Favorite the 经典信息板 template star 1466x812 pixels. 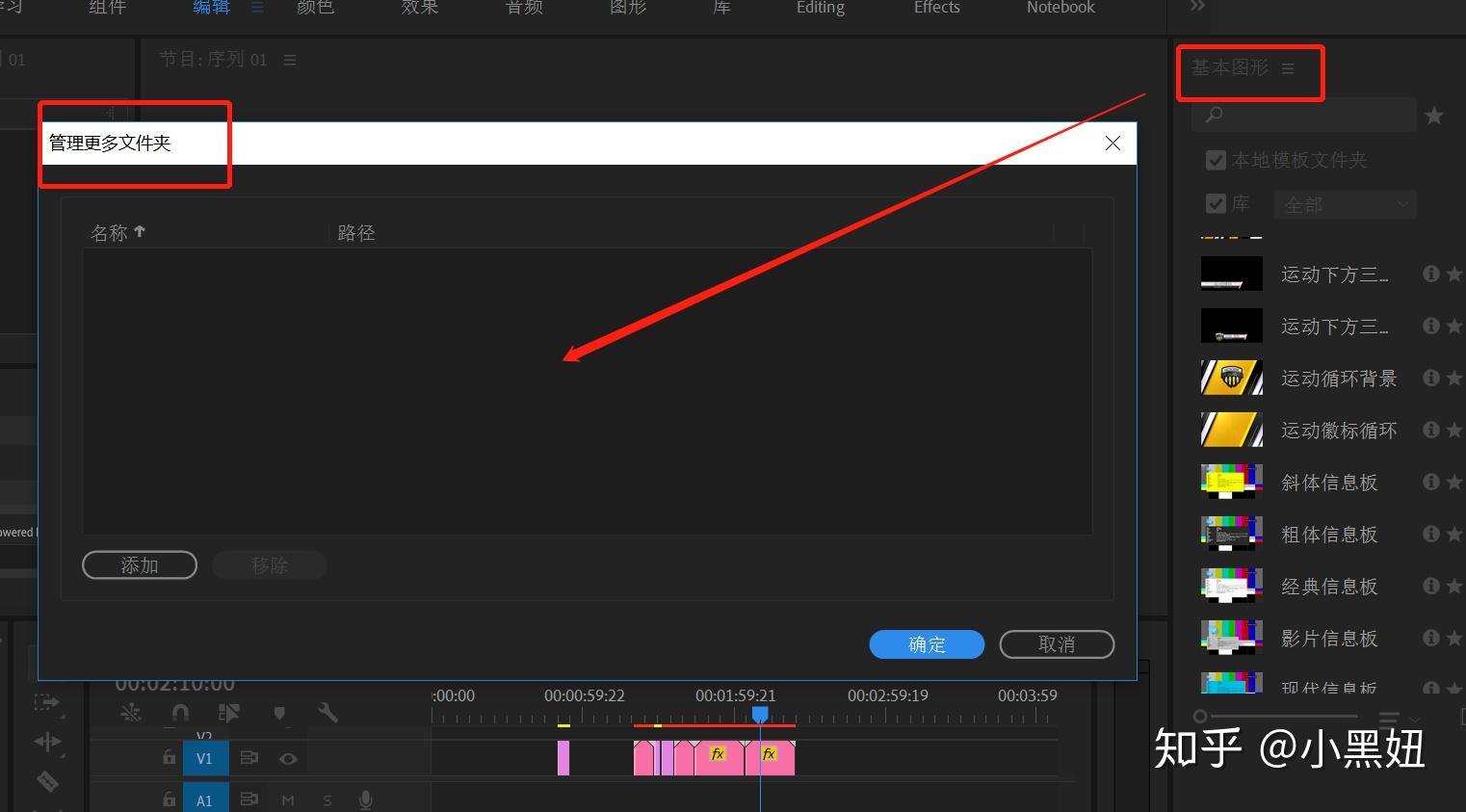coord(1454,586)
